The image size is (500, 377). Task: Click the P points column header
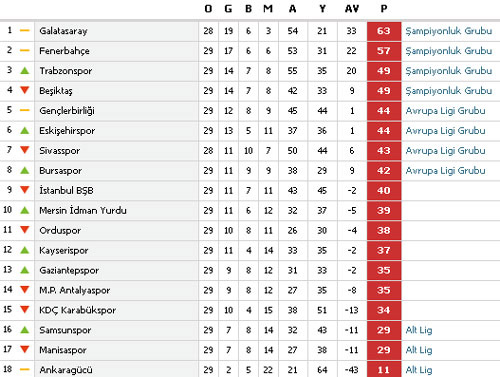tap(384, 9)
